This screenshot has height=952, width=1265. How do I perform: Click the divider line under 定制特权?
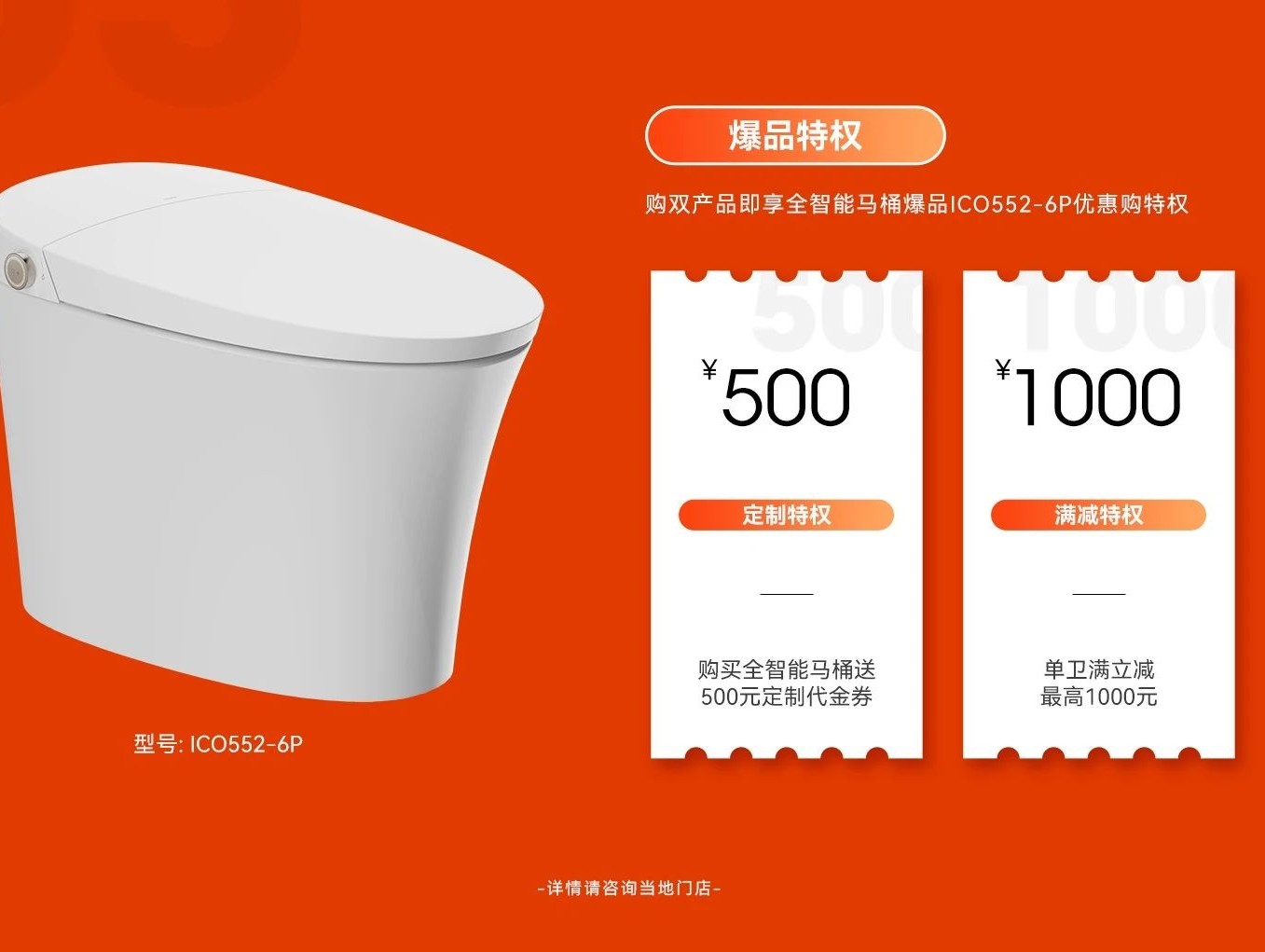[x=786, y=594]
